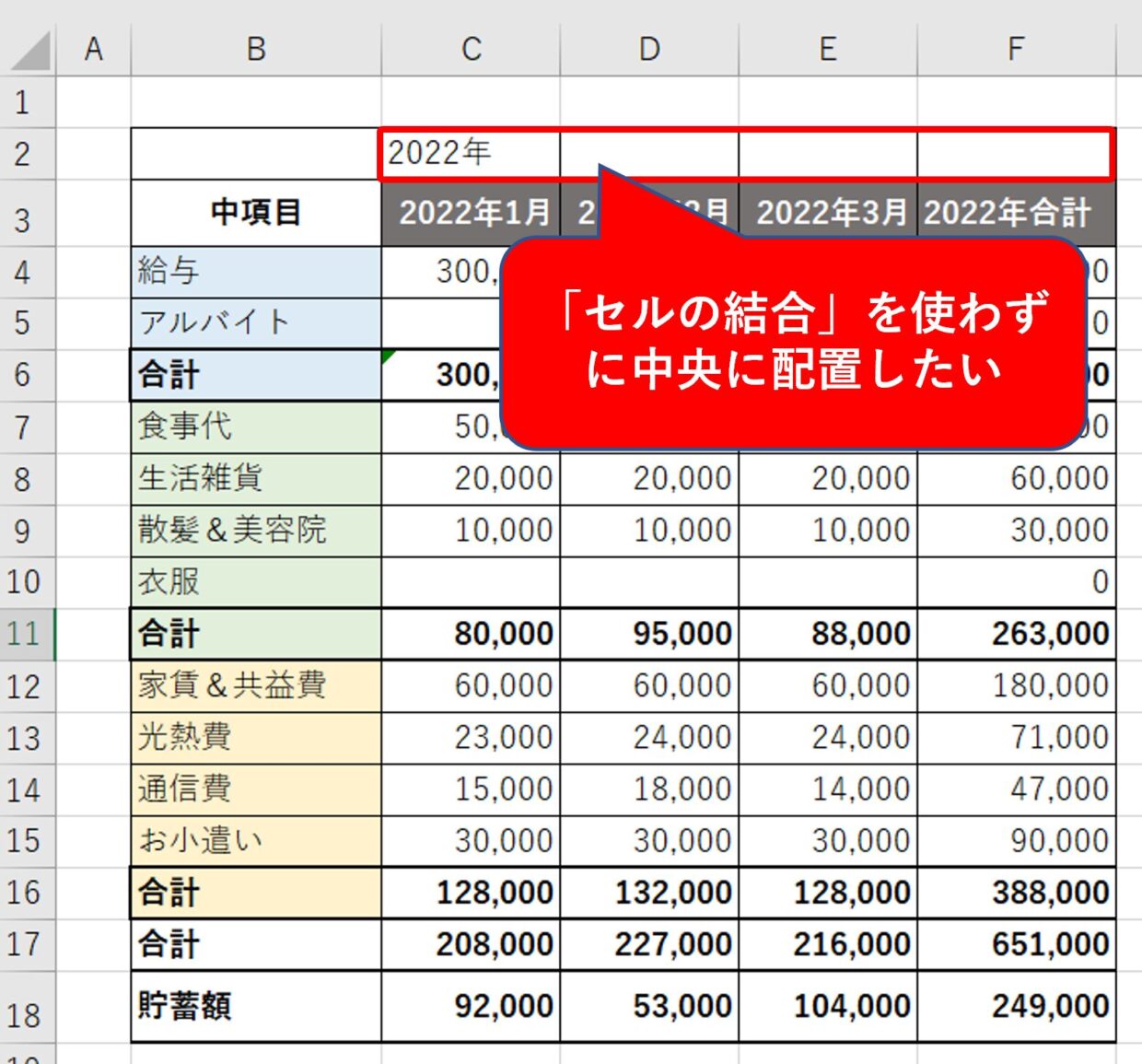Viewport: 1142px width, 1064px height.
Task: Click the 71,000 cell
Action: (1016, 738)
